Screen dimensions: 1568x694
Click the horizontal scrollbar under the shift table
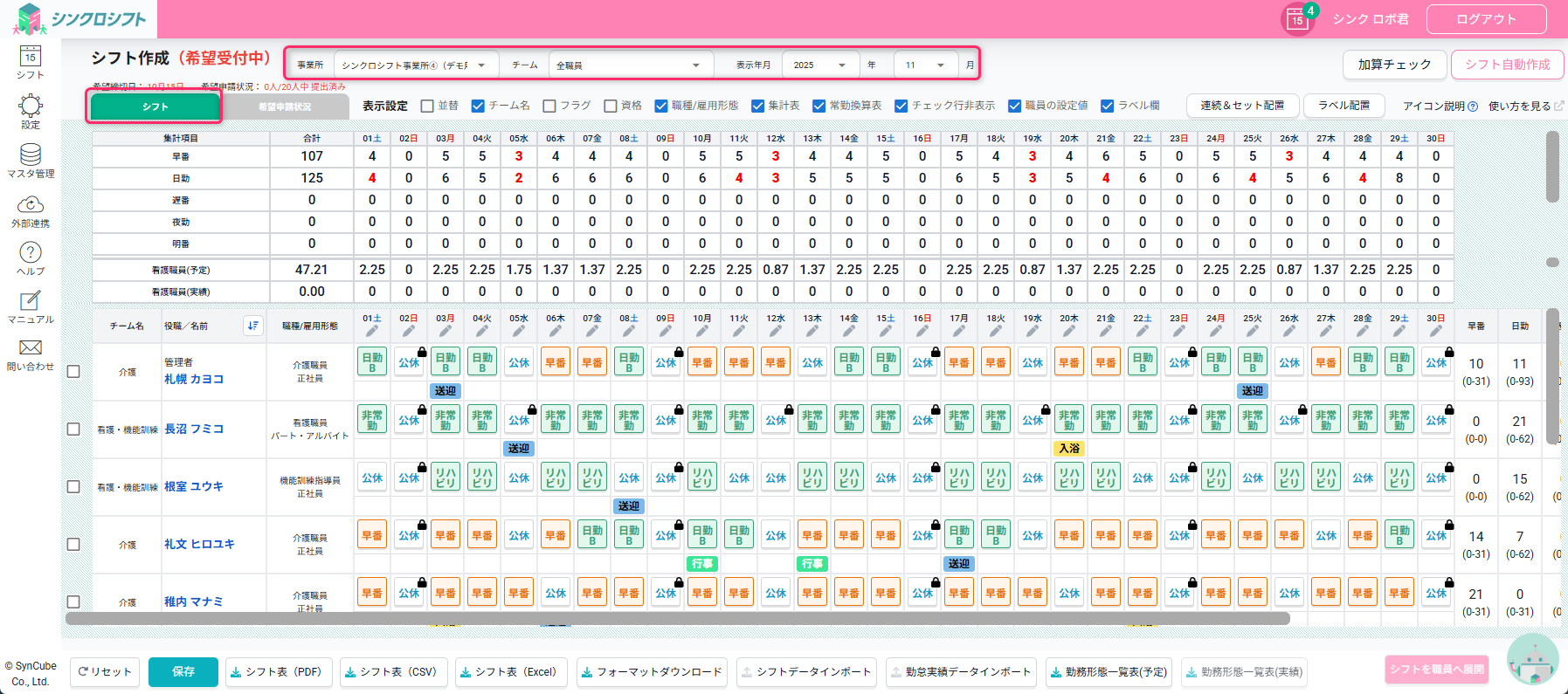click(x=677, y=618)
